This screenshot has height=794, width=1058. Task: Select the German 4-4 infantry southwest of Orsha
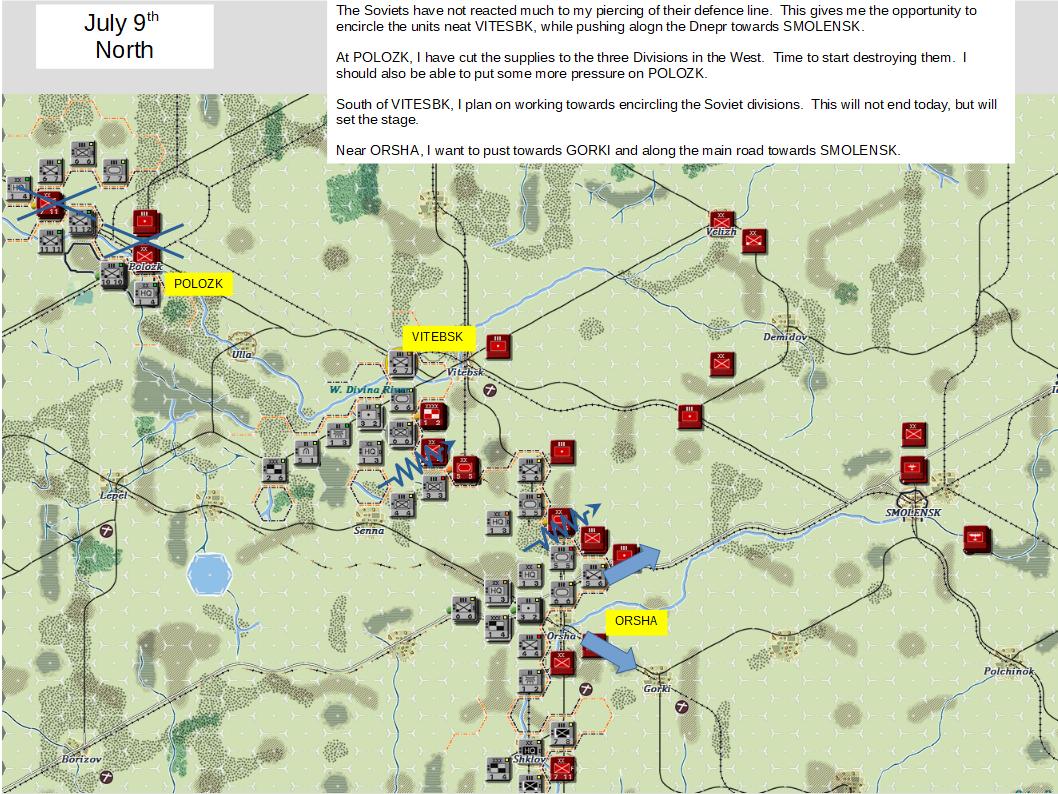[x=530, y=644]
